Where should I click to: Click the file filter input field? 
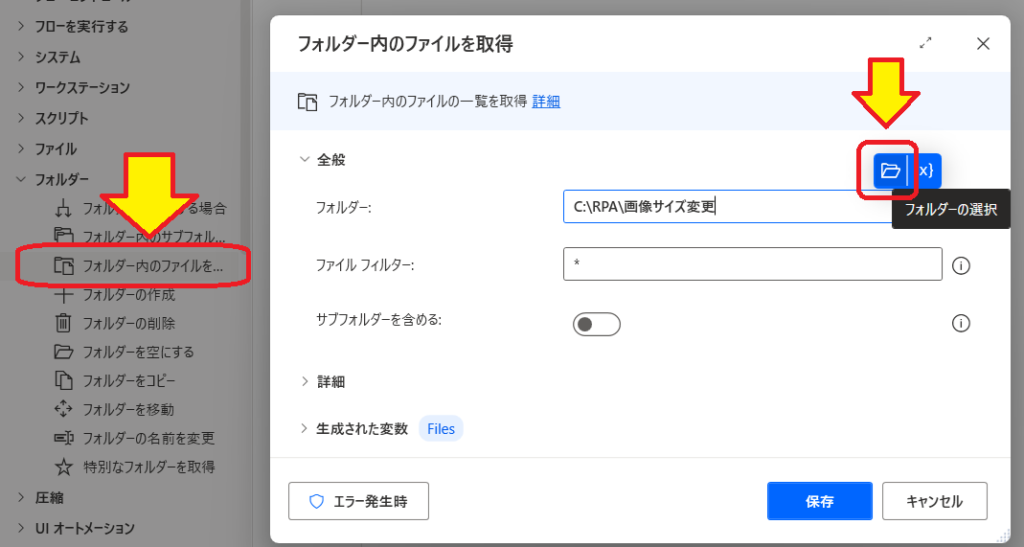point(752,265)
